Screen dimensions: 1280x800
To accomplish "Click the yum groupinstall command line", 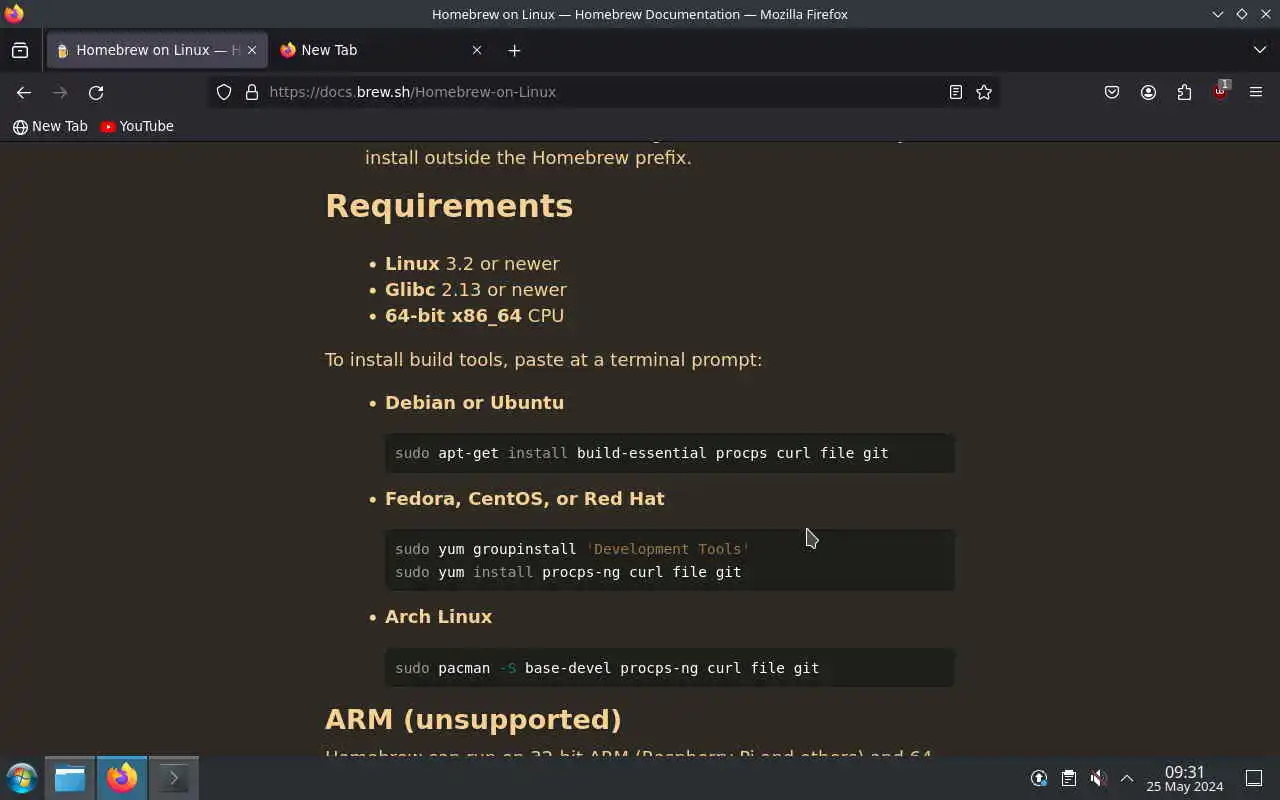I will [x=572, y=549].
